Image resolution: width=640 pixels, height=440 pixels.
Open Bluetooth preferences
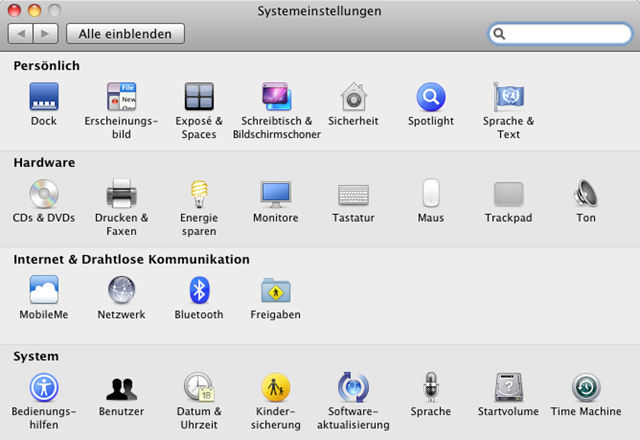click(199, 291)
